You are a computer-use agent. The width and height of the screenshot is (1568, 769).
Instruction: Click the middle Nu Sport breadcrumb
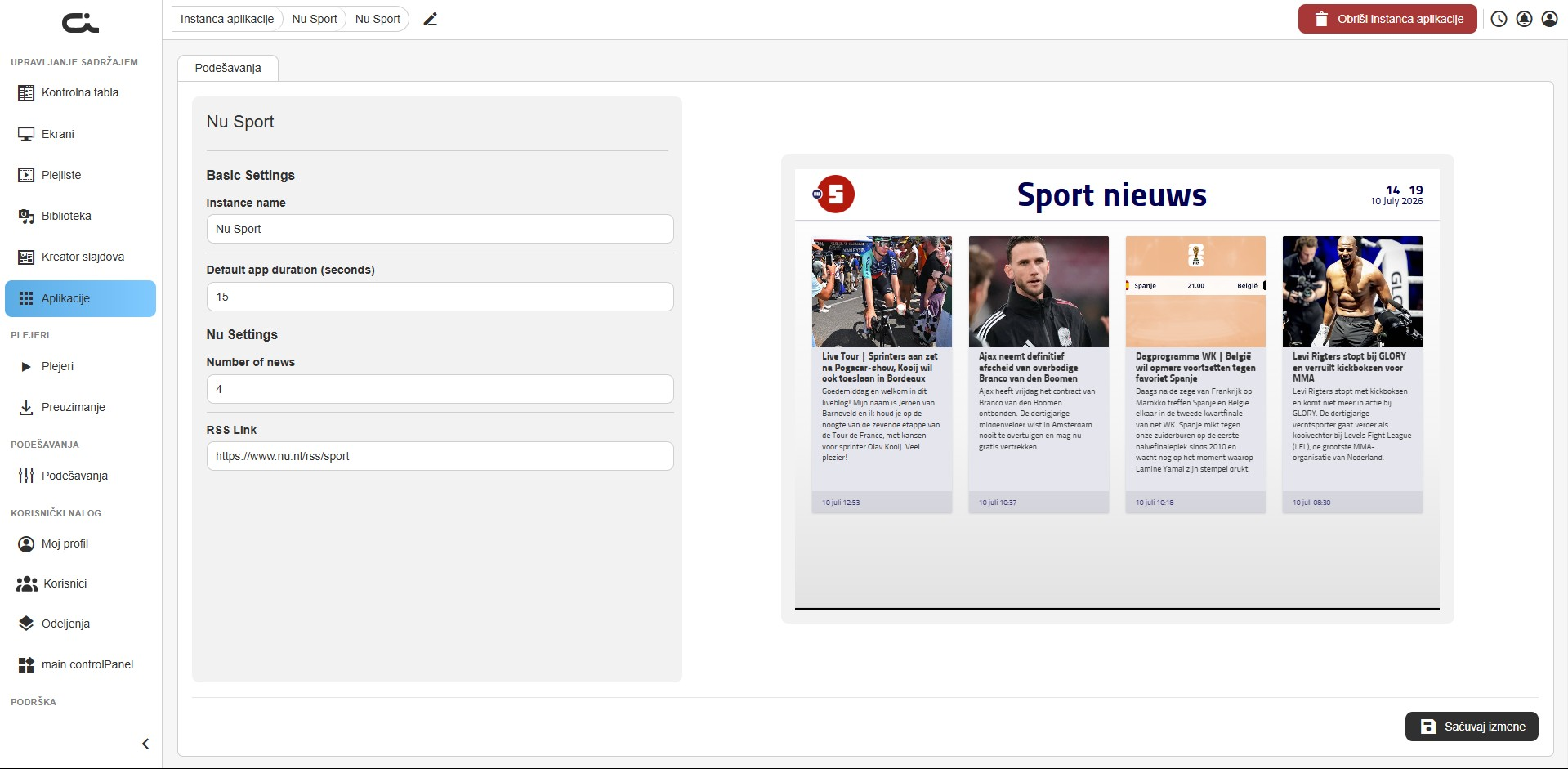coord(315,19)
